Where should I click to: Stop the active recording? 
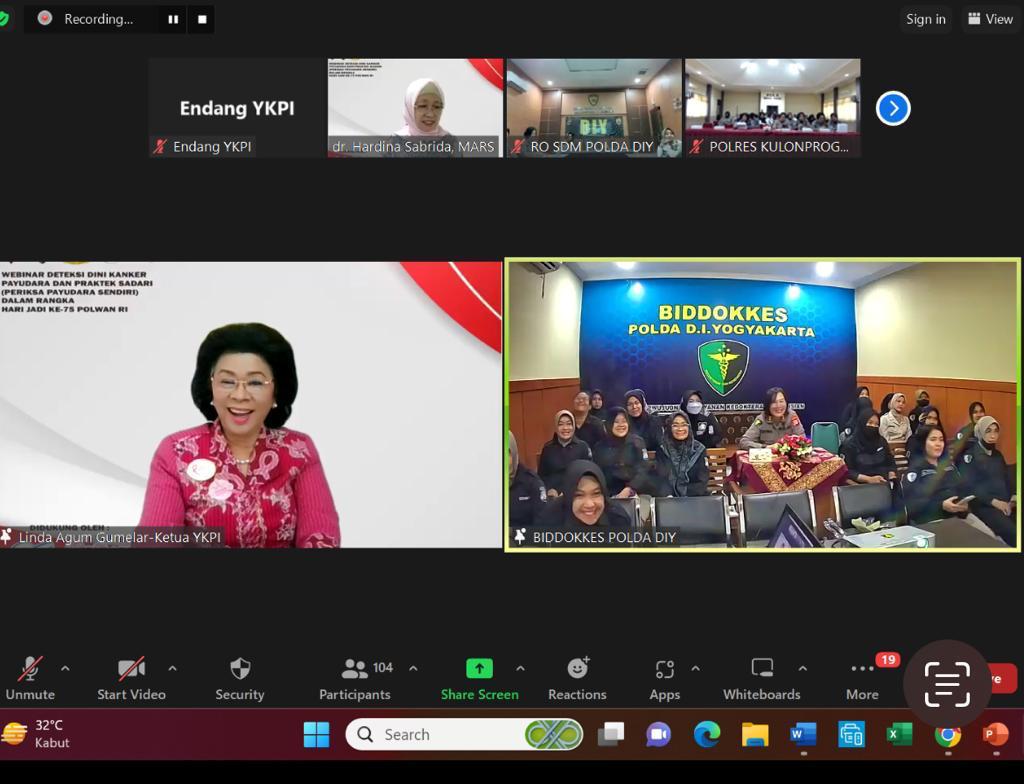[202, 19]
